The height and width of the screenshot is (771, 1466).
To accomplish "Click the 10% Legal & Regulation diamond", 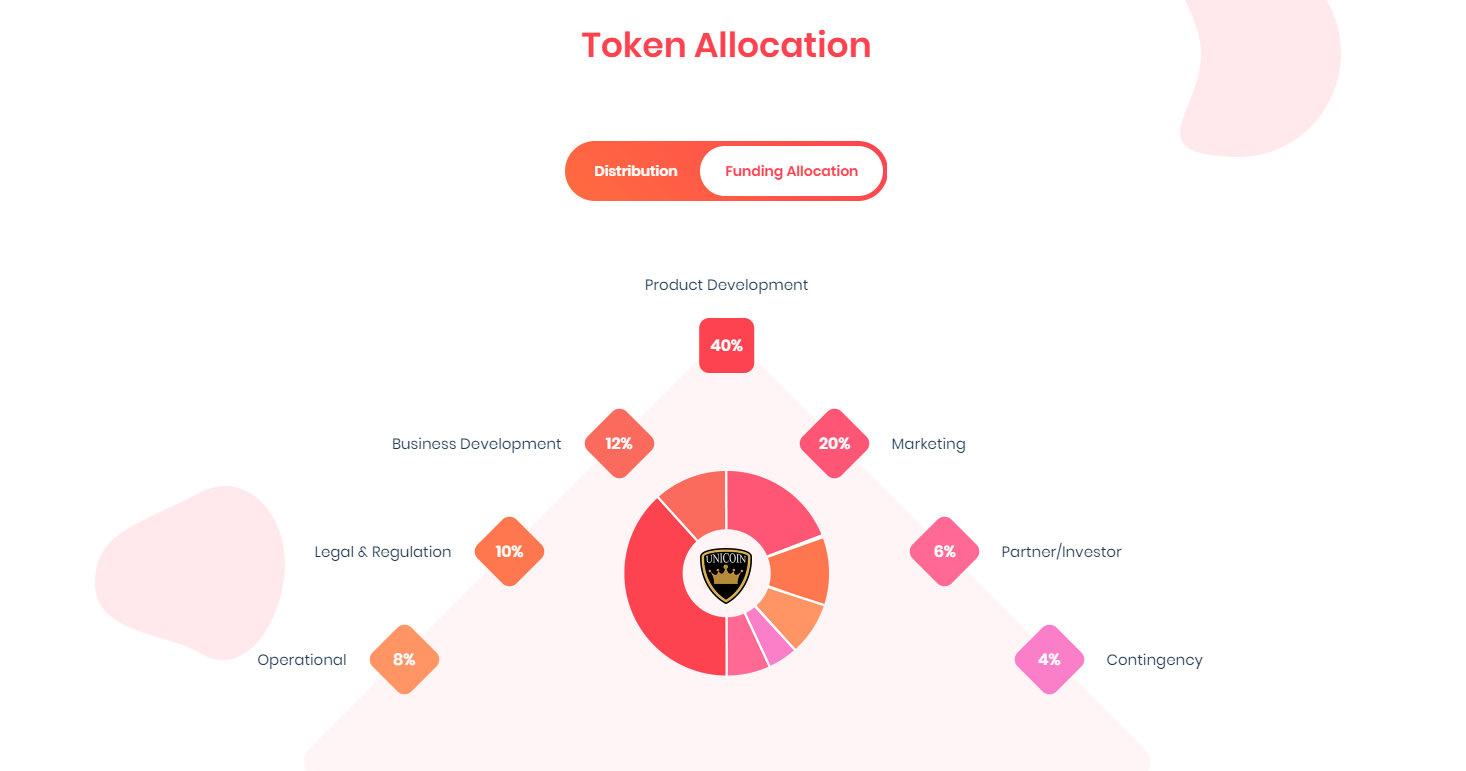I will coord(509,551).
